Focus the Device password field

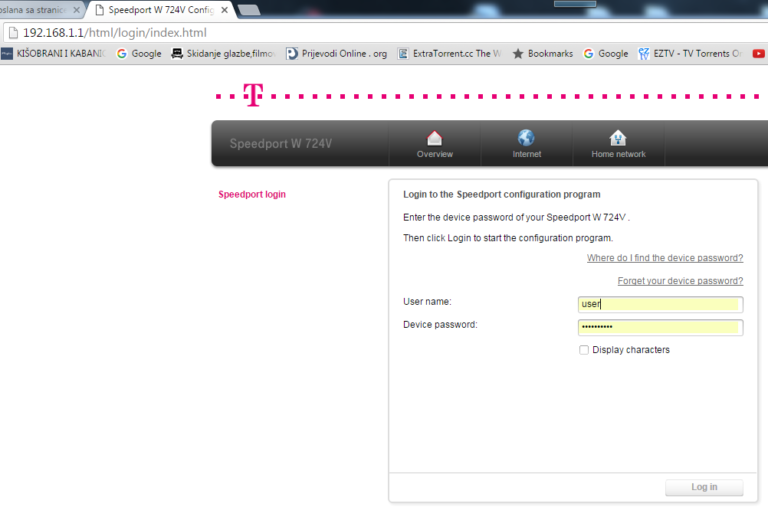(x=660, y=327)
